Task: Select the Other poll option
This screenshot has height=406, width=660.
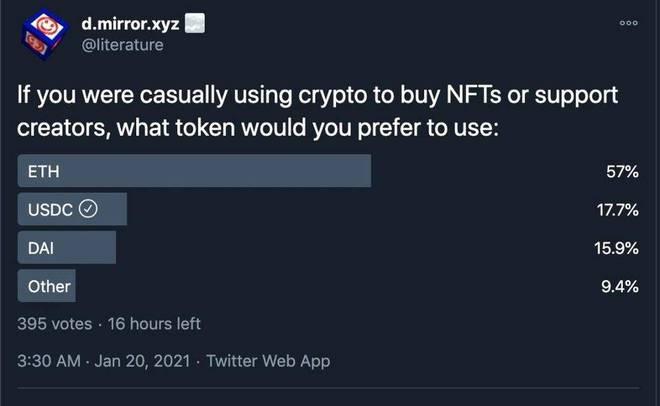Action: [48, 286]
